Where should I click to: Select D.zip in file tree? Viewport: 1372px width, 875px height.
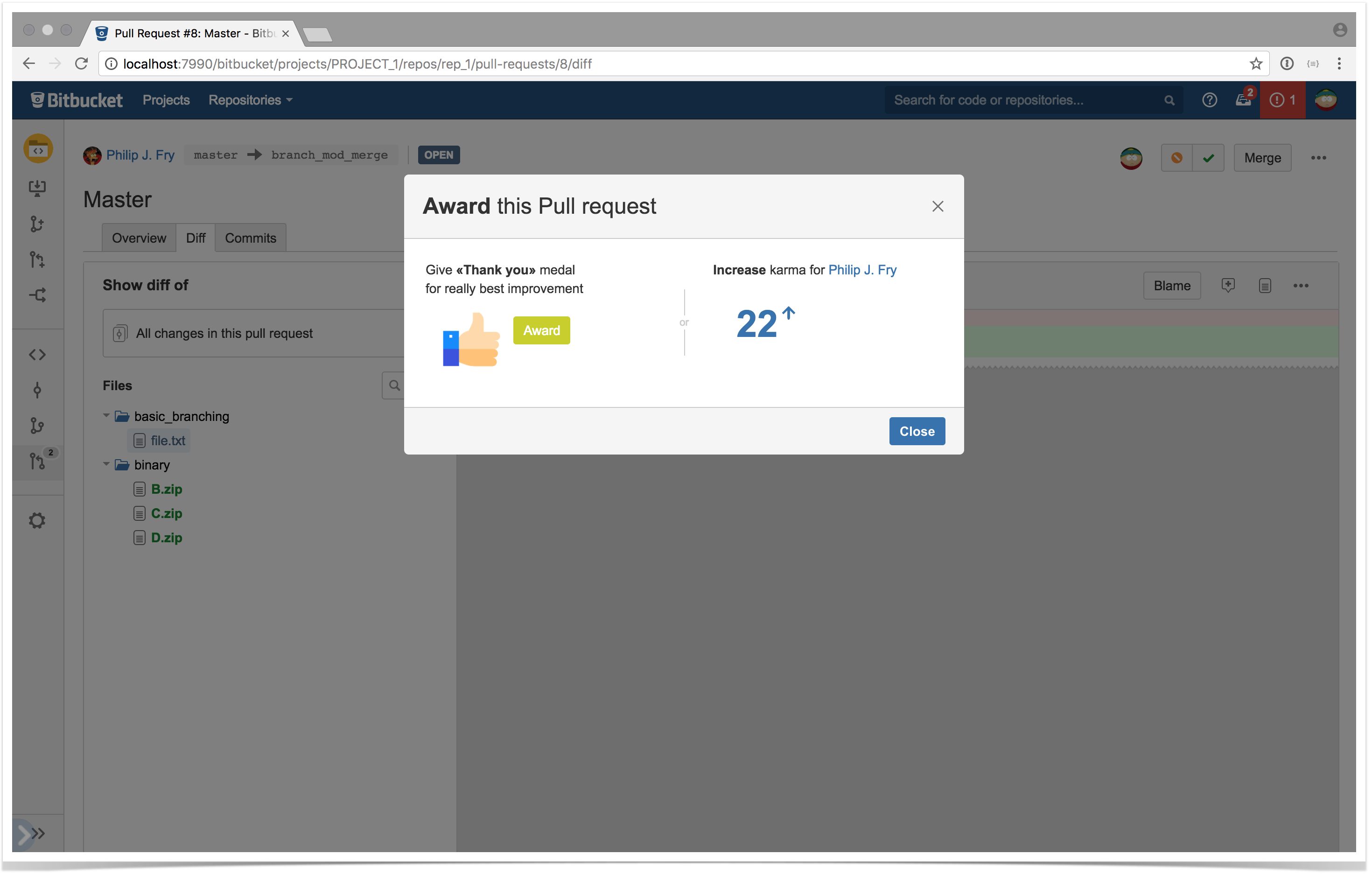coord(167,538)
